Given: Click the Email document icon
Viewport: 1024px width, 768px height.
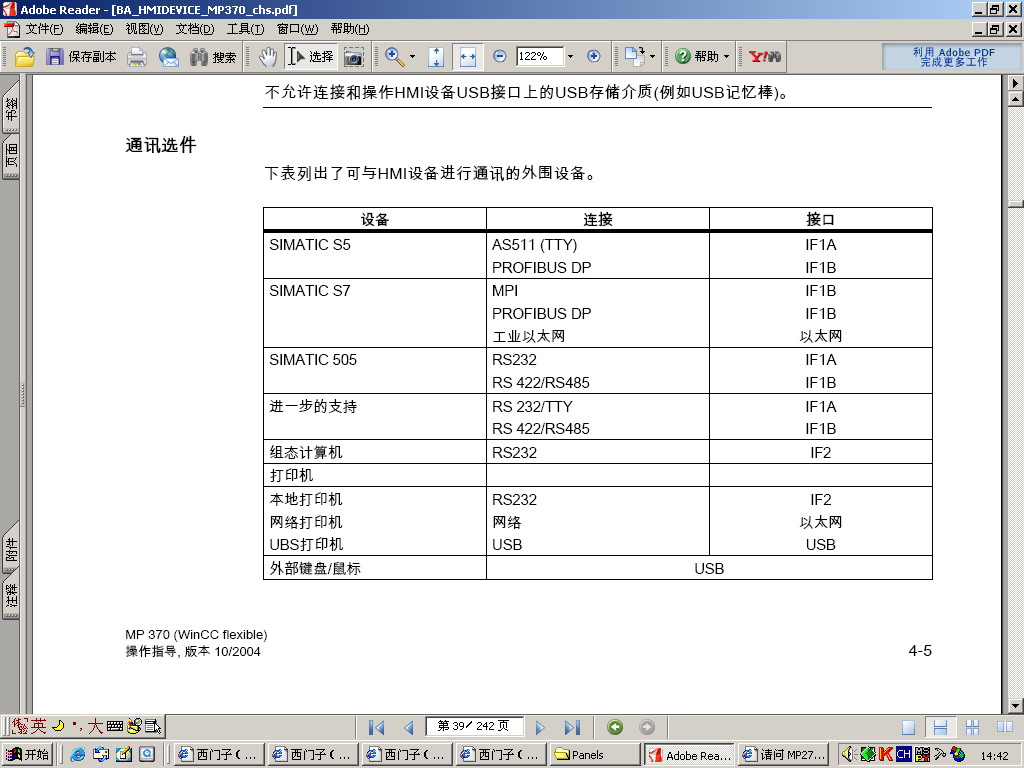Looking at the screenshot, I should [168, 57].
